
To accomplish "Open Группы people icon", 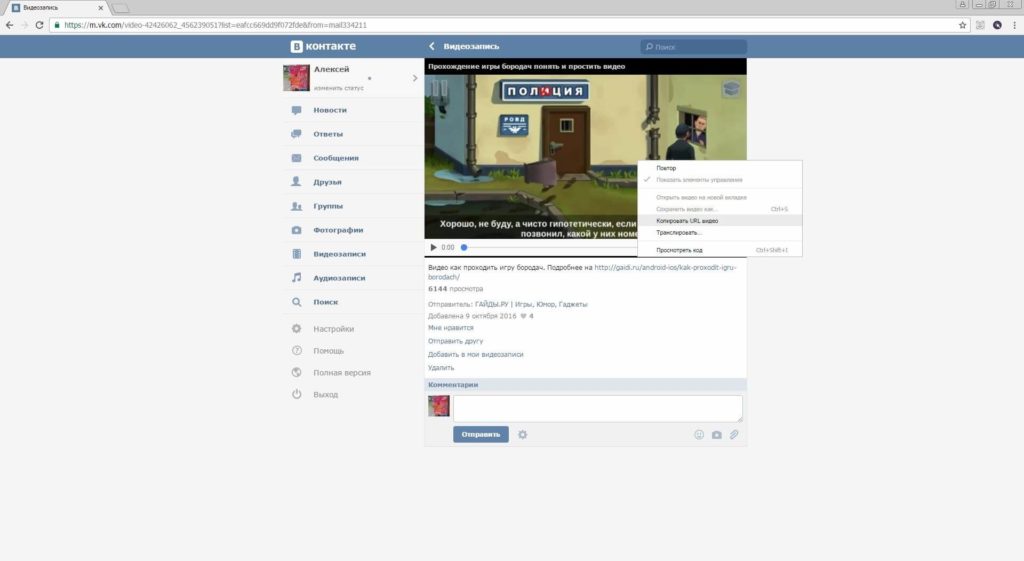I will [296, 206].
